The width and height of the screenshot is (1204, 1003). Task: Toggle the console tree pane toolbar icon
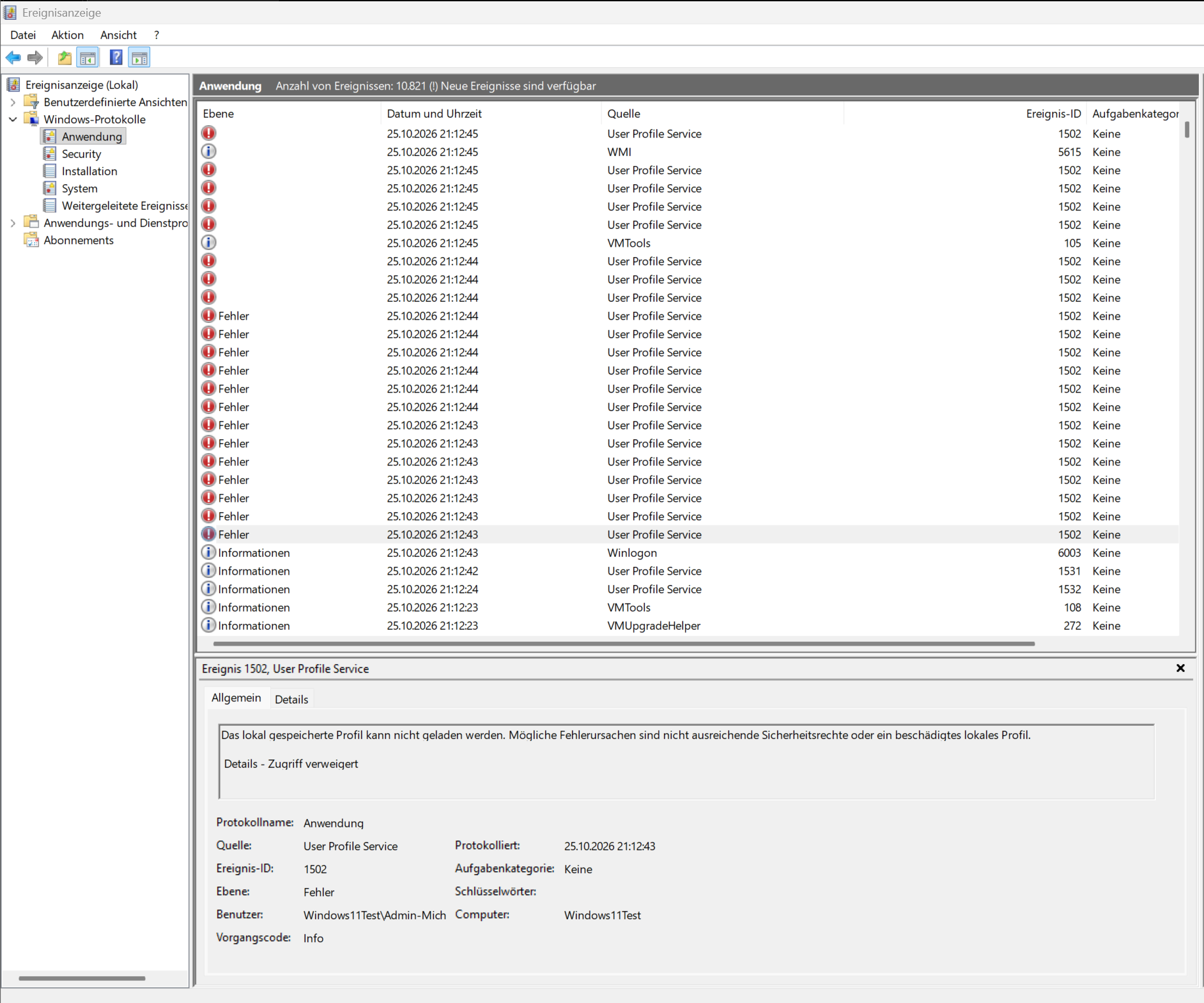pos(88,58)
